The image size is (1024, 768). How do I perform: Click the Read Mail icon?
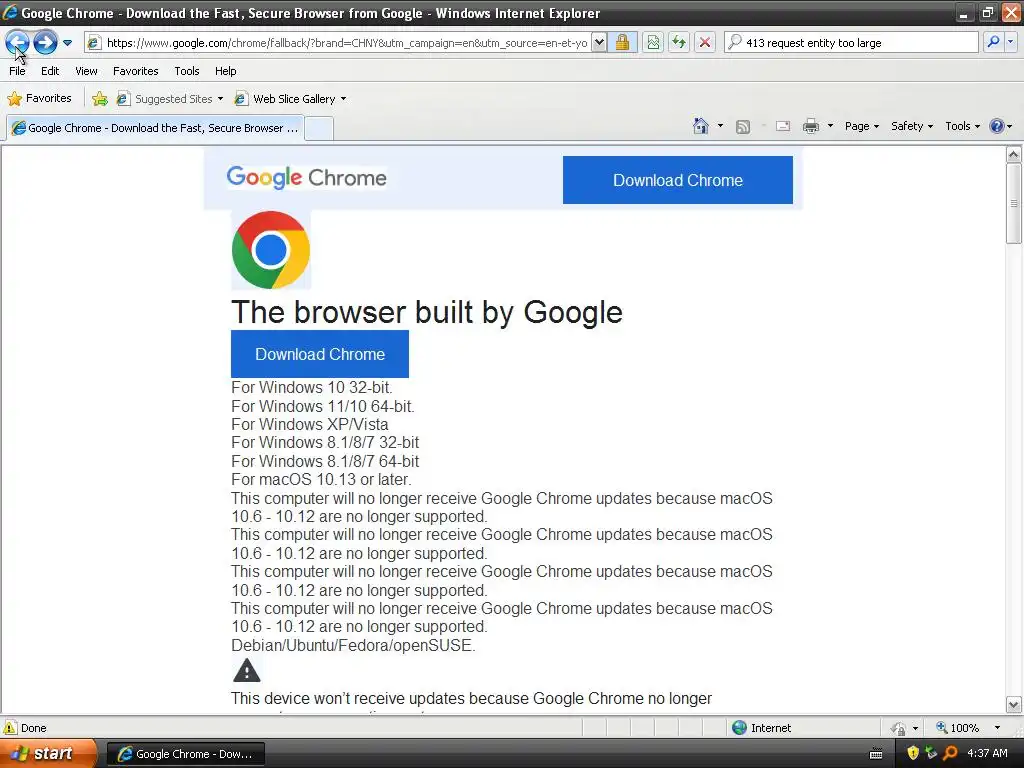coord(783,126)
